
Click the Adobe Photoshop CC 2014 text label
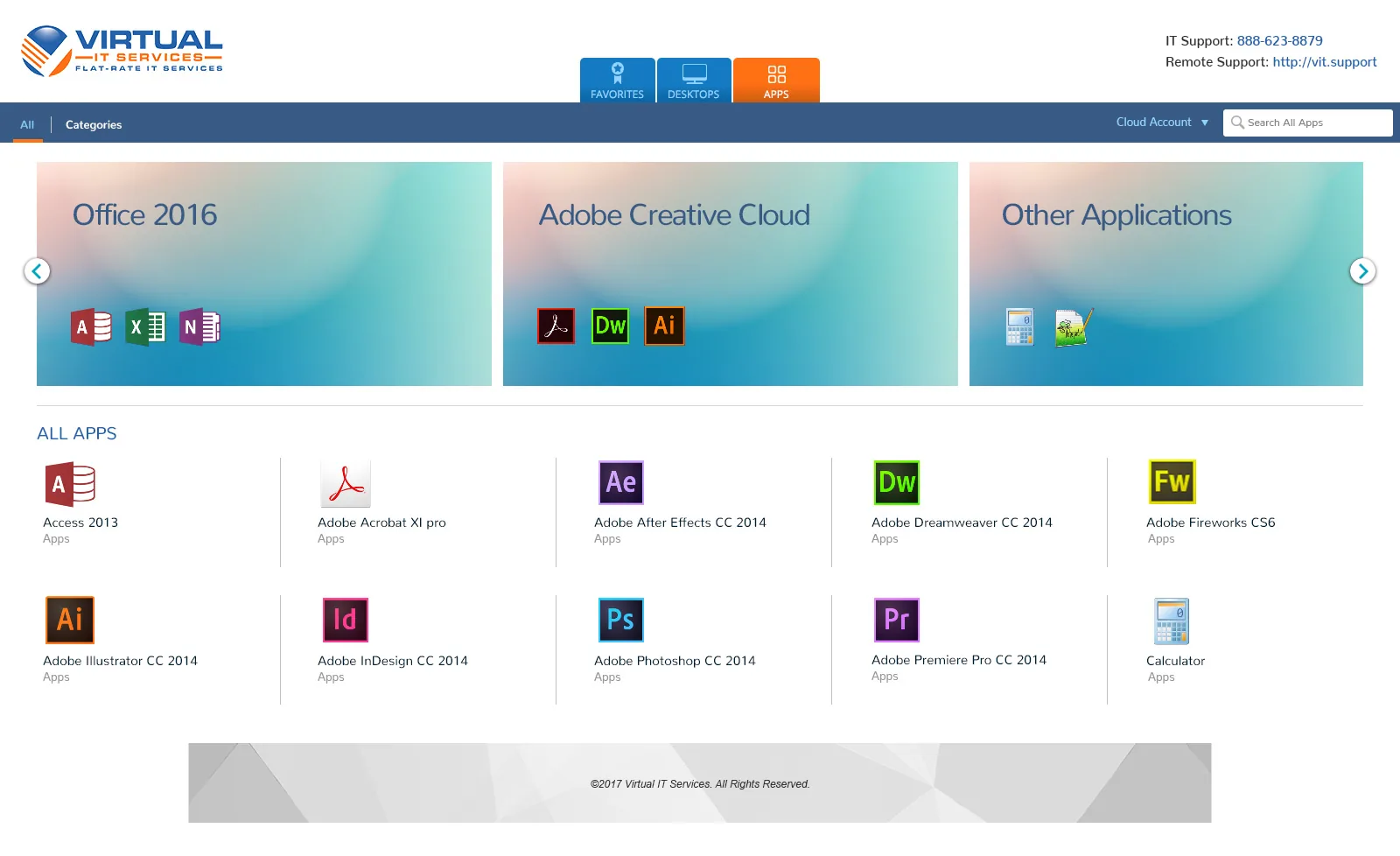point(675,661)
